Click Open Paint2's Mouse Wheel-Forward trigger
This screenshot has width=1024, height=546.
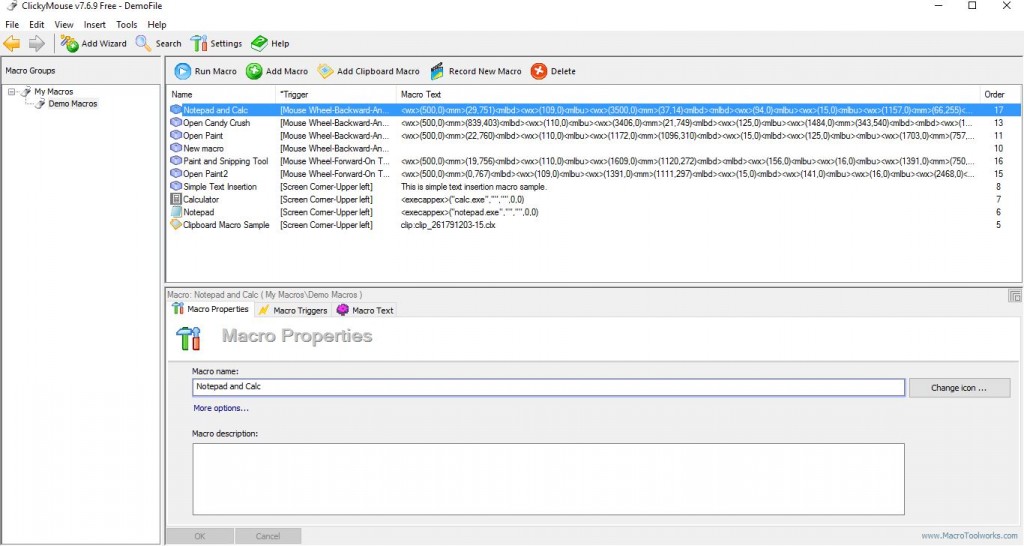pyautogui.click(x=334, y=174)
